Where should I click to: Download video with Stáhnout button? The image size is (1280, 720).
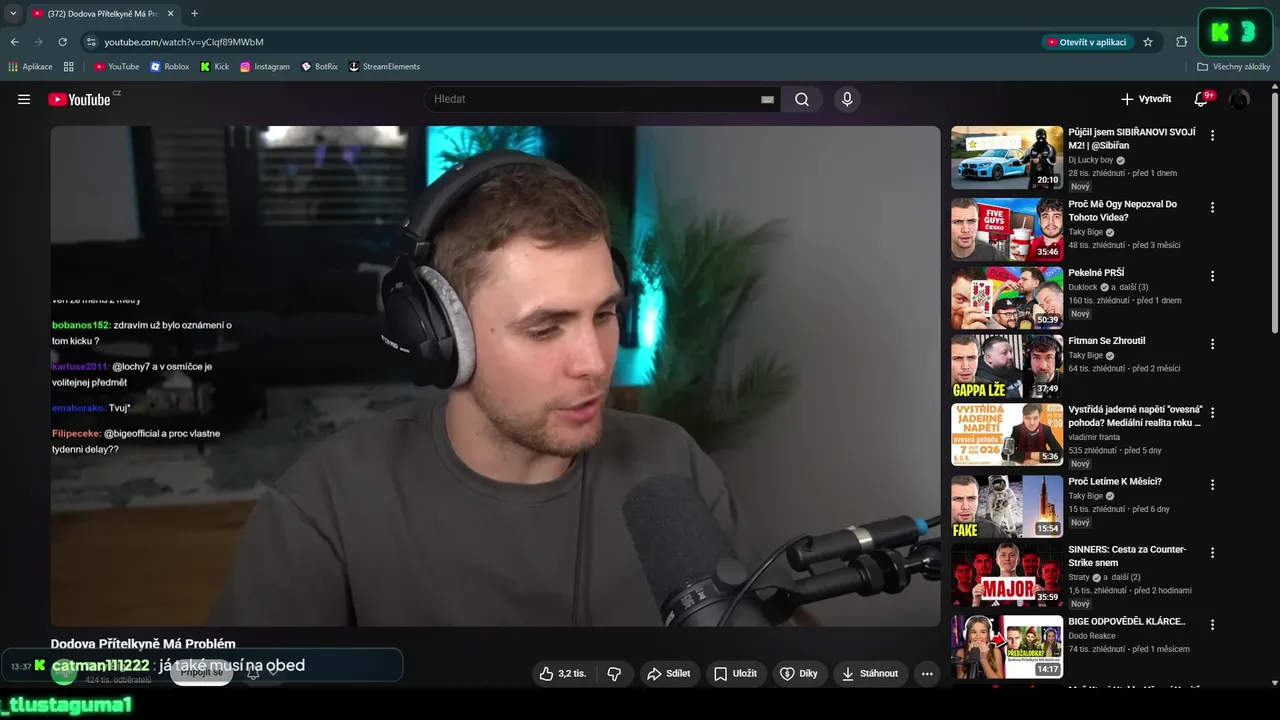coord(869,674)
